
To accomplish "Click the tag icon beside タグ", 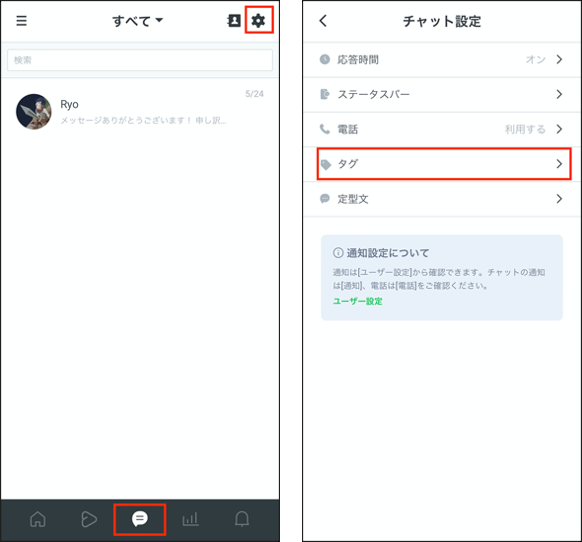I will (x=326, y=164).
